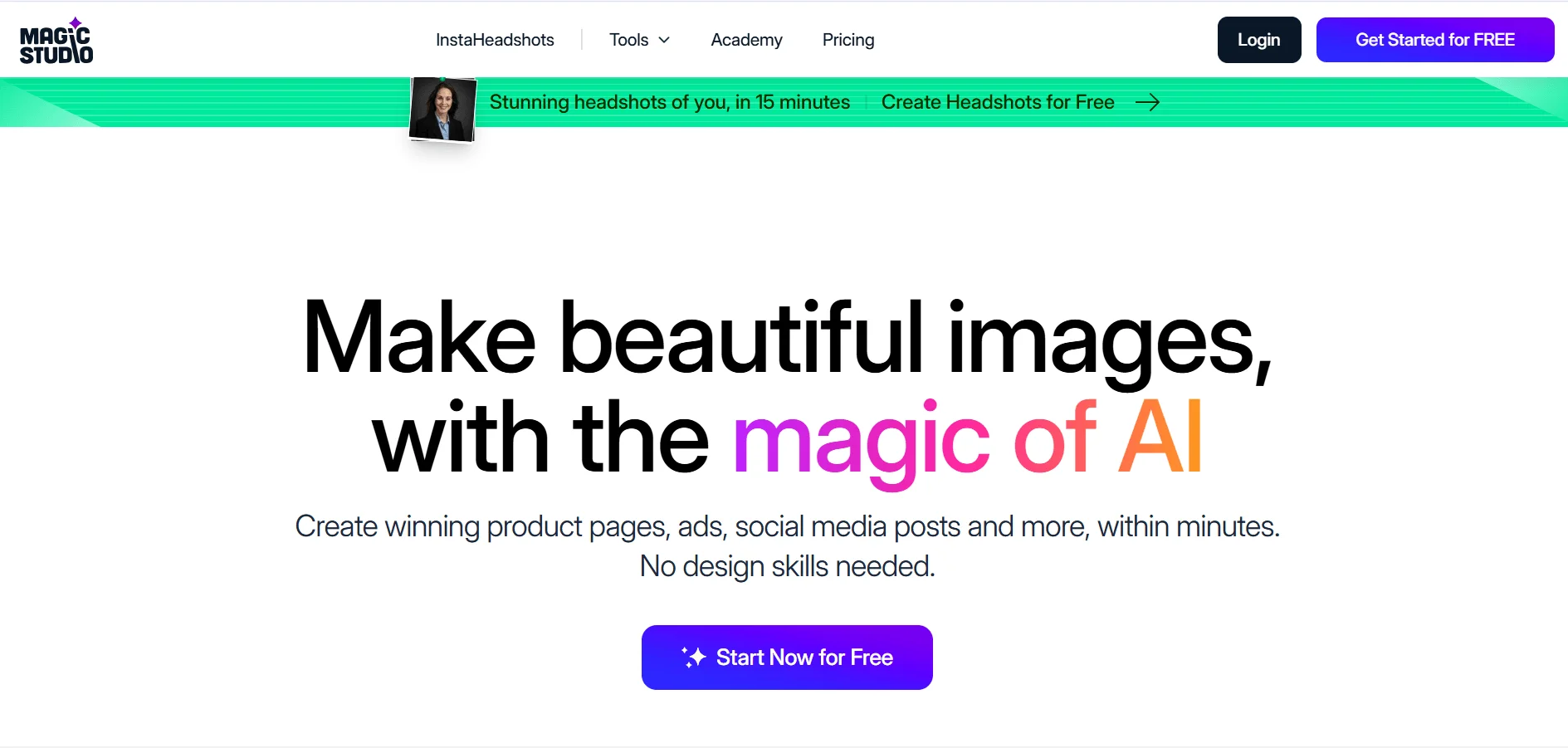
Task: Click the Login button
Action: coord(1258,40)
